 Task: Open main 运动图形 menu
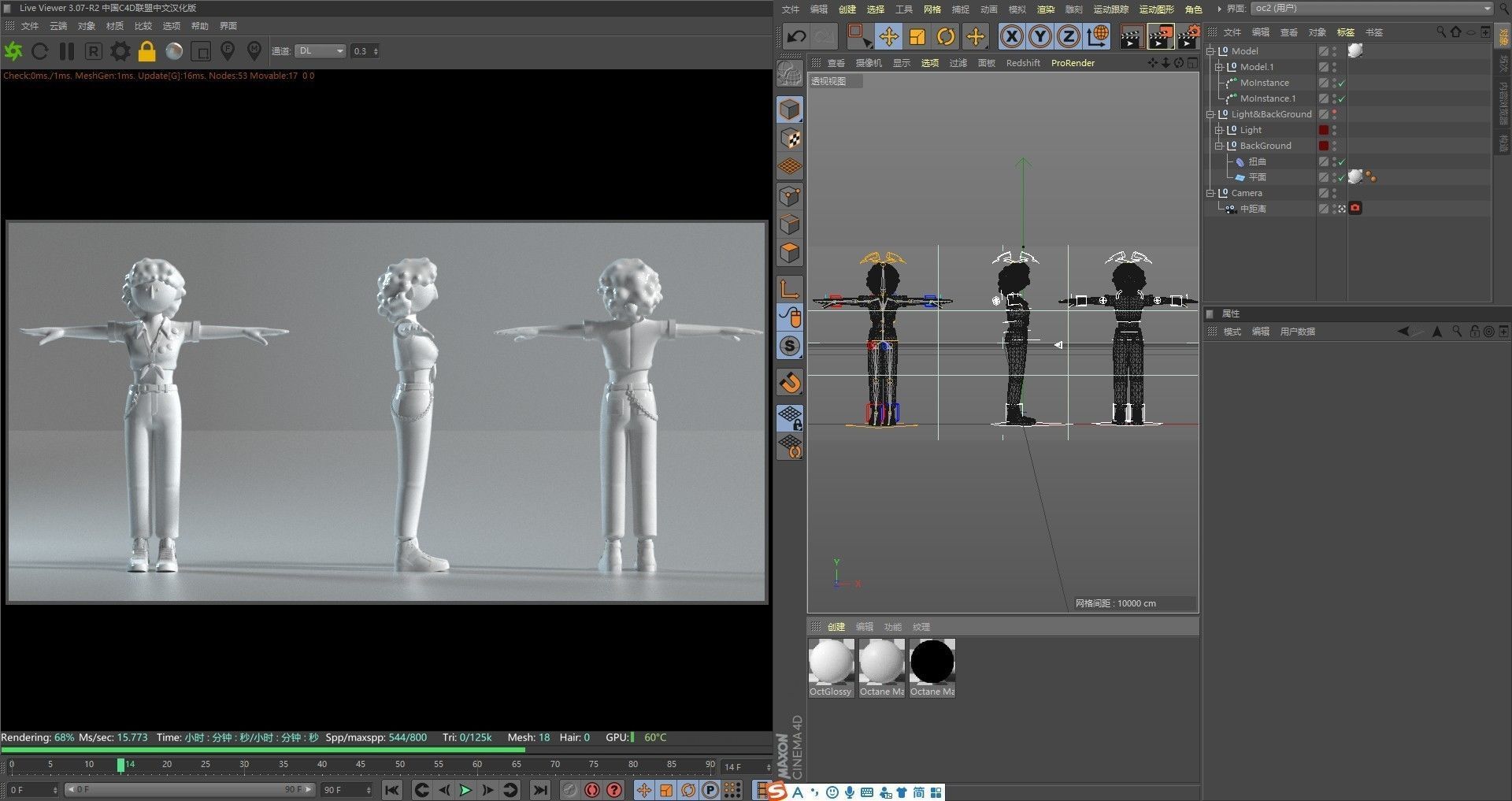tap(1157, 9)
